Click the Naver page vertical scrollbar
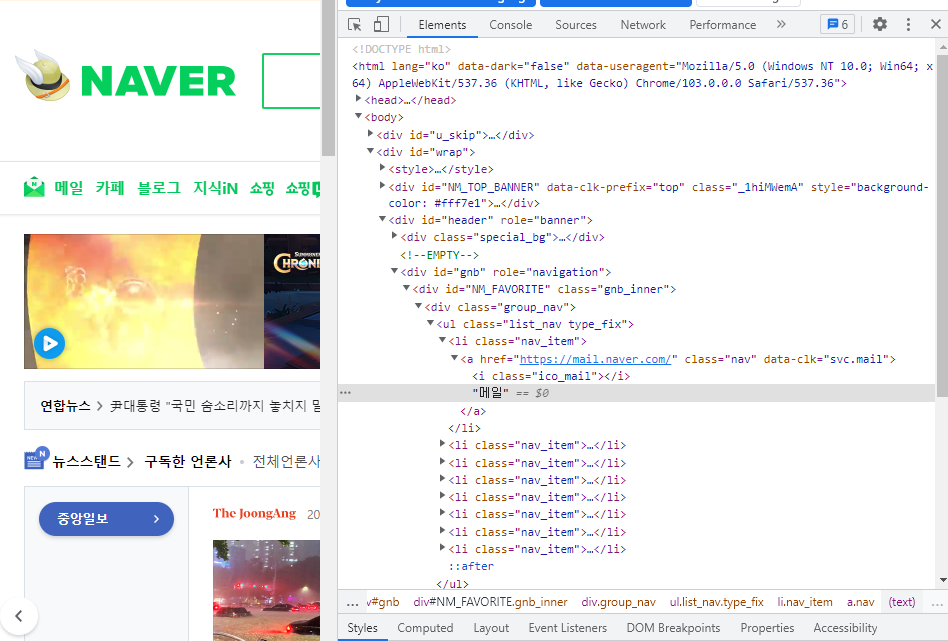The height and width of the screenshot is (641, 948). pyautogui.click(x=328, y=79)
